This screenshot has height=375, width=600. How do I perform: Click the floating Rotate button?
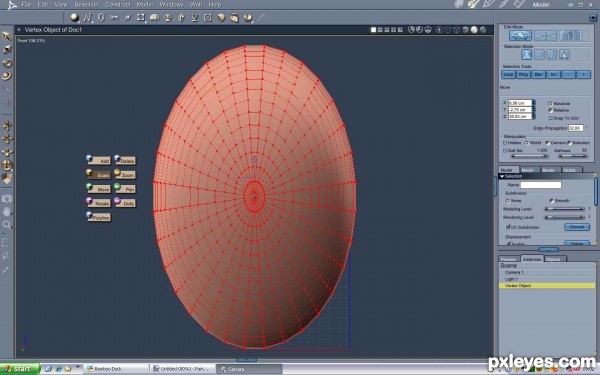pyautogui.click(x=99, y=203)
